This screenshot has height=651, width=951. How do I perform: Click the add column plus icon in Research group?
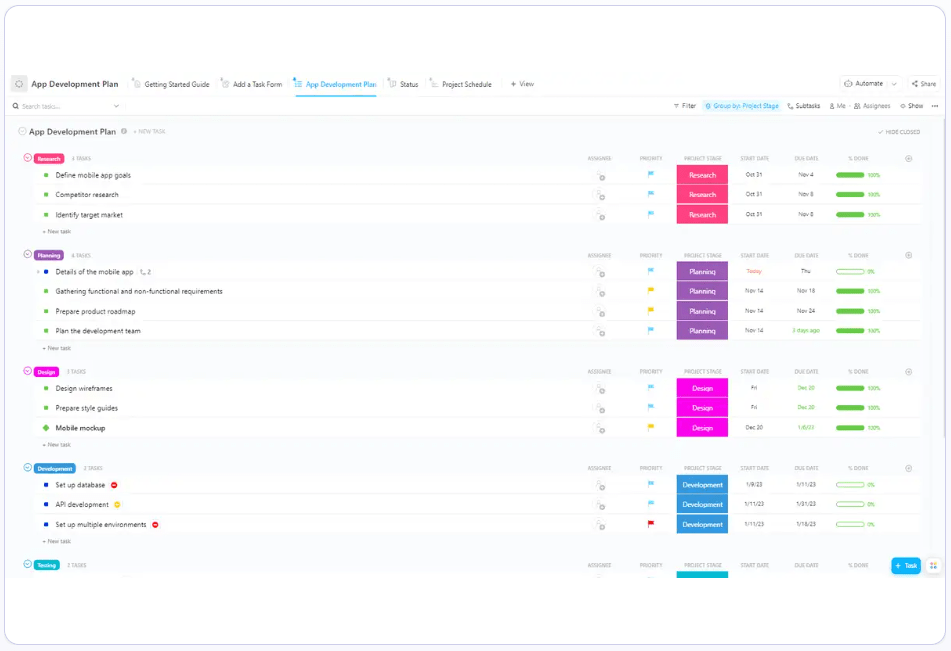[909, 158]
